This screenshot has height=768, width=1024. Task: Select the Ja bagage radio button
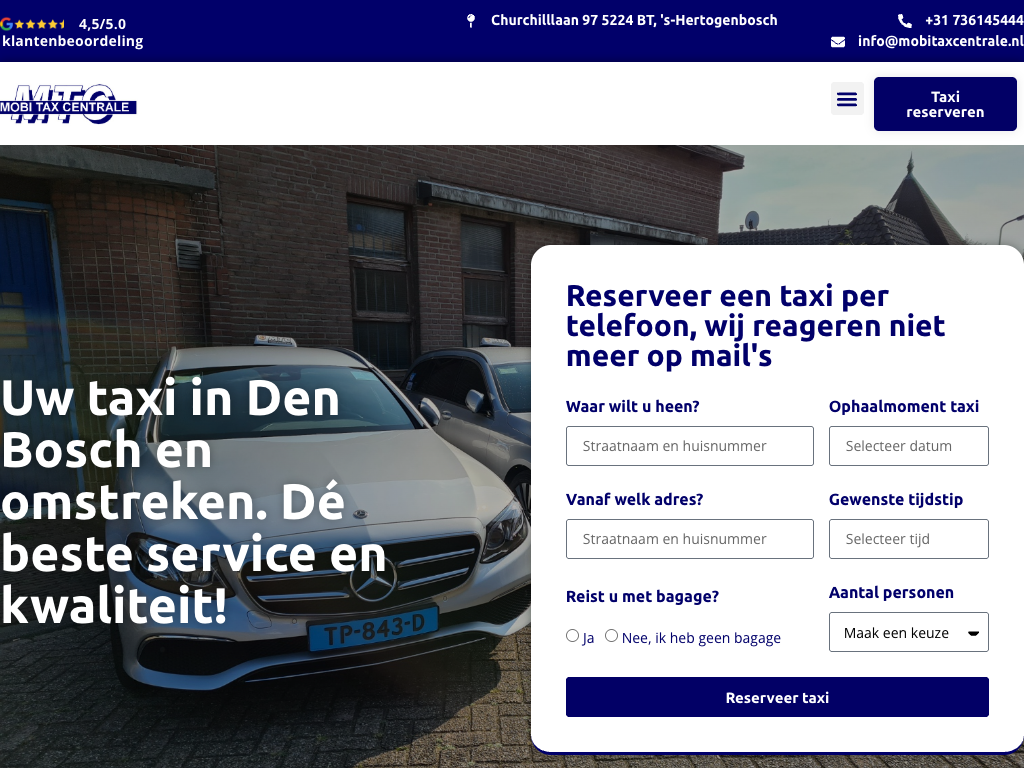tap(573, 635)
